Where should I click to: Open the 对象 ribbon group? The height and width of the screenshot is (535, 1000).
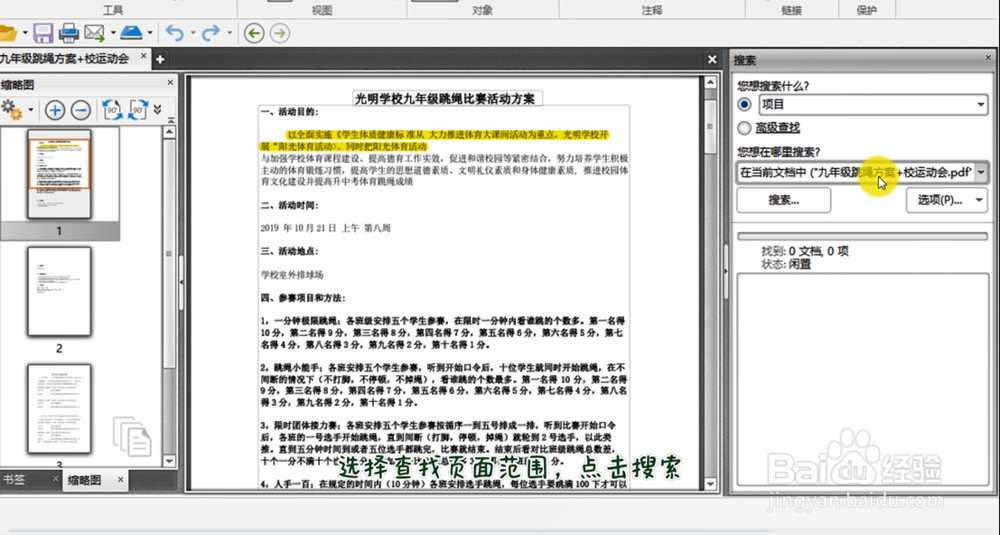pos(483,10)
